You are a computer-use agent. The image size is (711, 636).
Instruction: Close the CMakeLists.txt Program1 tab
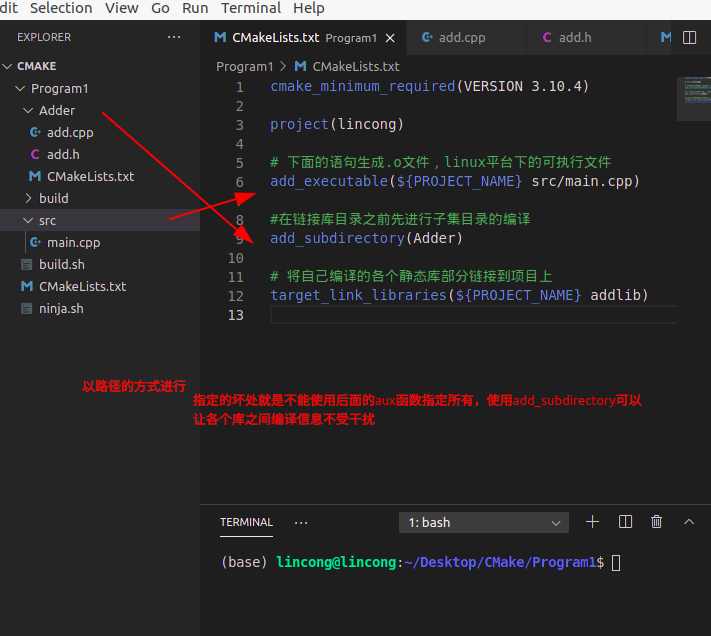click(x=390, y=38)
